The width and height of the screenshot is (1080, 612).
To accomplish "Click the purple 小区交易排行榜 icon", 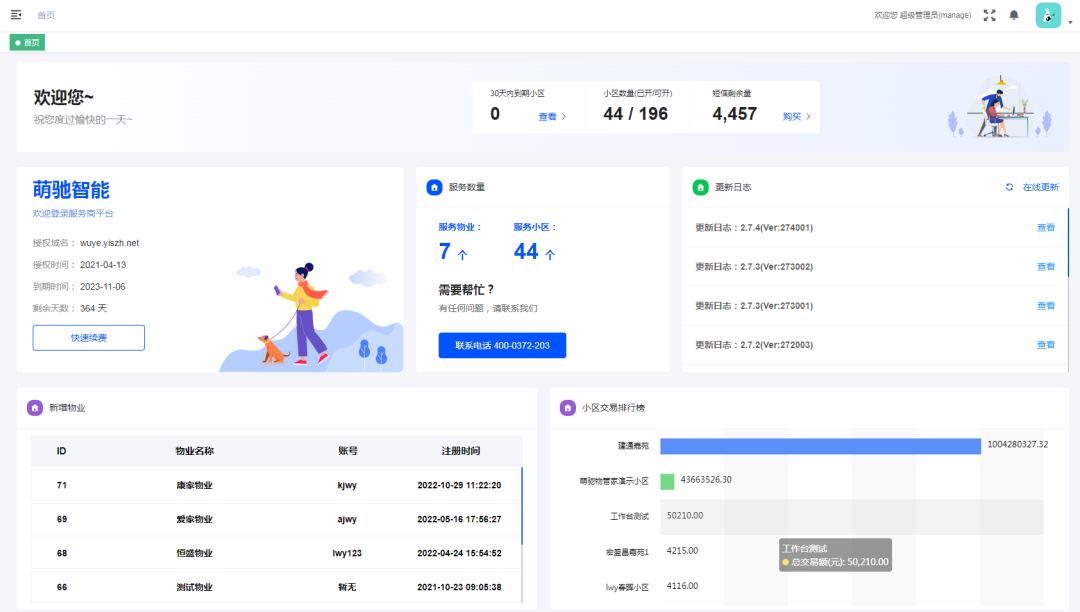I will point(568,408).
